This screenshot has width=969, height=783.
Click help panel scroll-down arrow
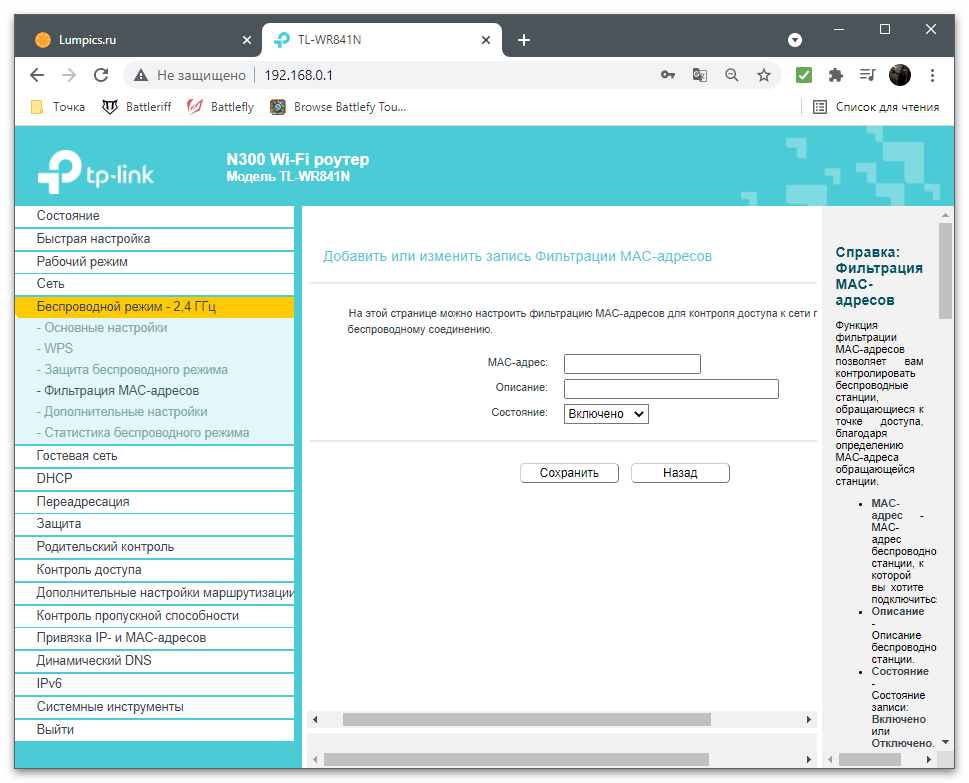(x=946, y=742)
